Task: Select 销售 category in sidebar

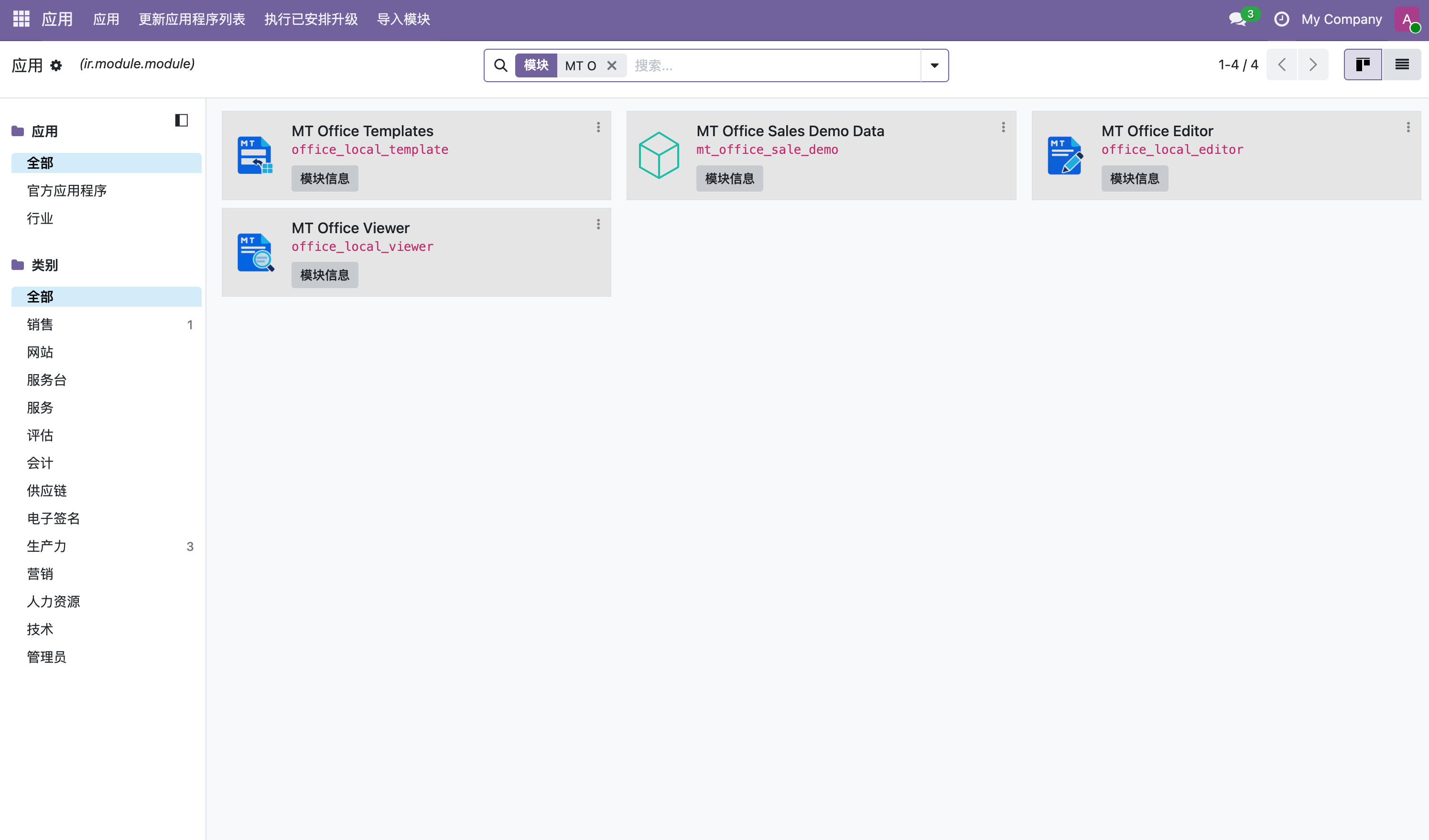Action: click(x=106, y=324)
